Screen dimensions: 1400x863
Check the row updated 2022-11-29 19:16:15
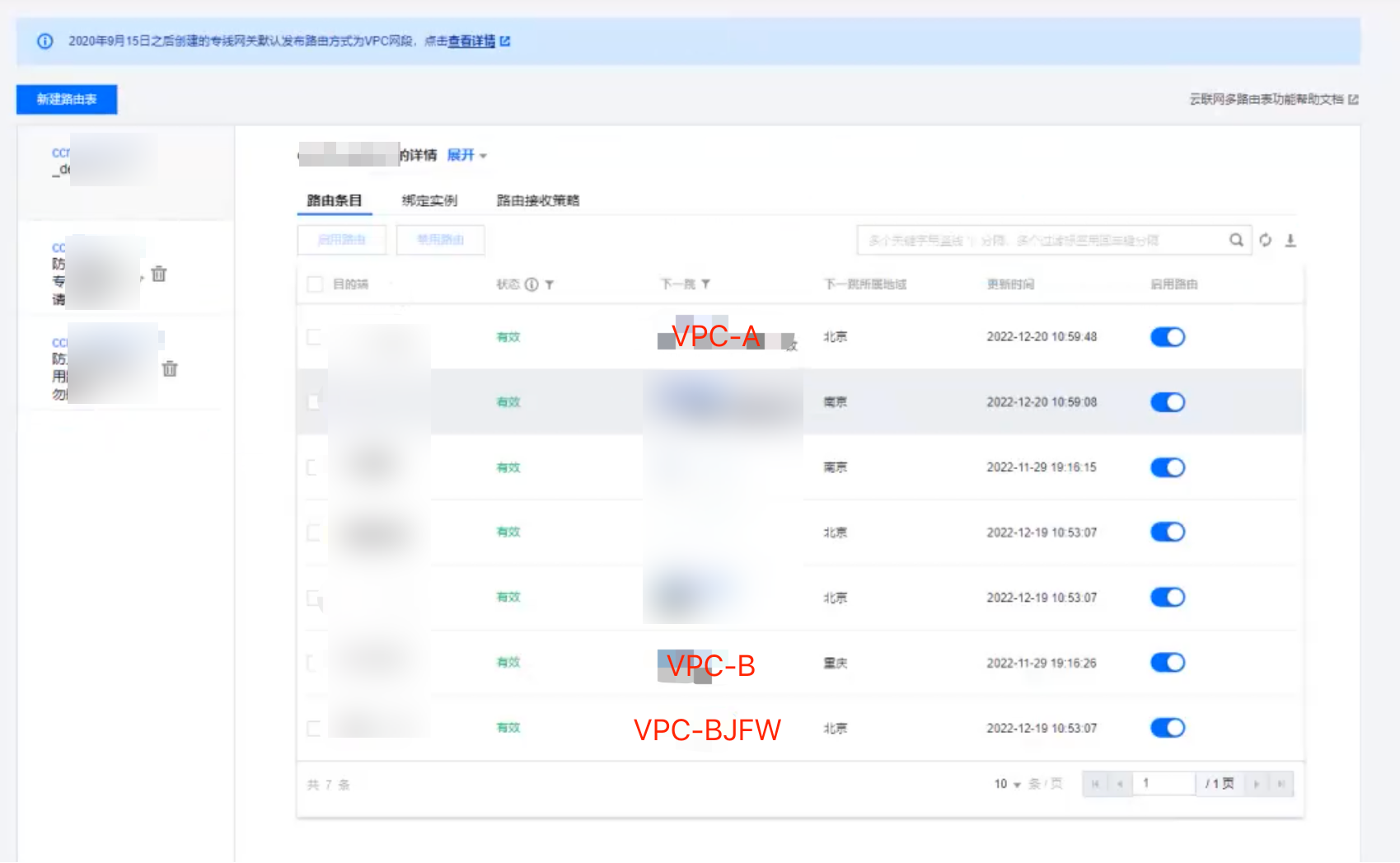point(314,467)
